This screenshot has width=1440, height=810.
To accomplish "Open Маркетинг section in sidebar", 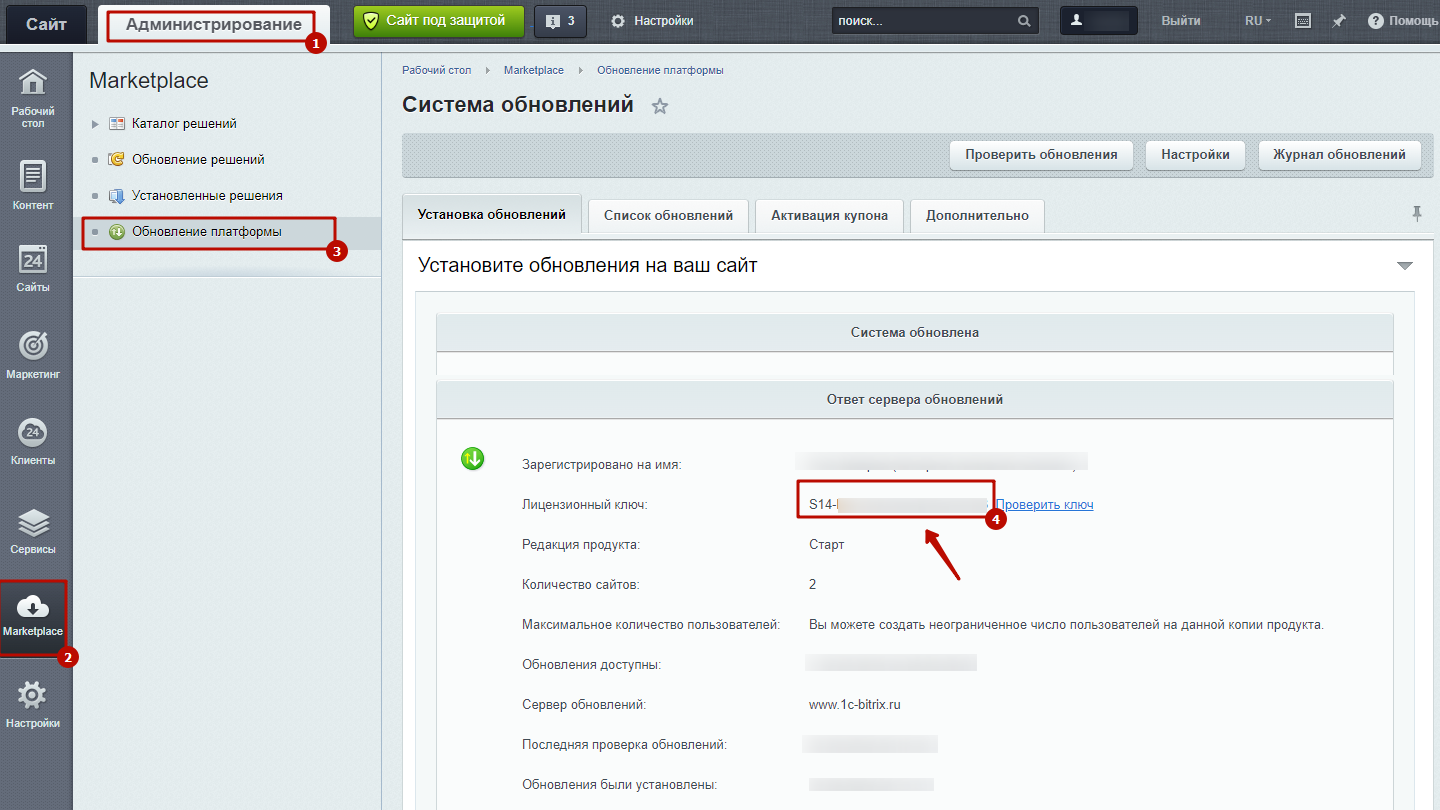I will click(x=33, y=355).
